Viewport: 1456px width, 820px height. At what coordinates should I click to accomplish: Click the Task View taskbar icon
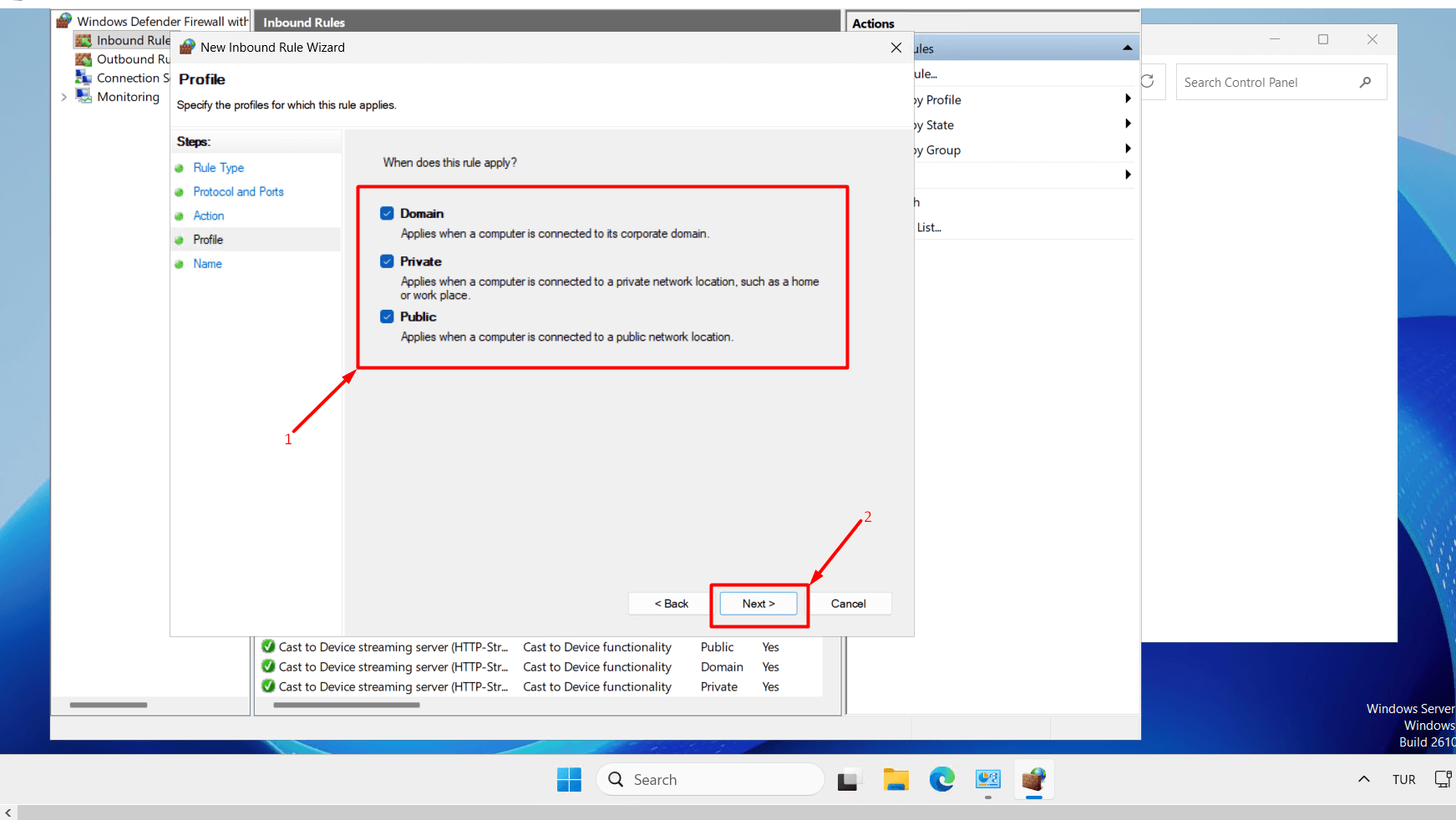pos(849,780)
